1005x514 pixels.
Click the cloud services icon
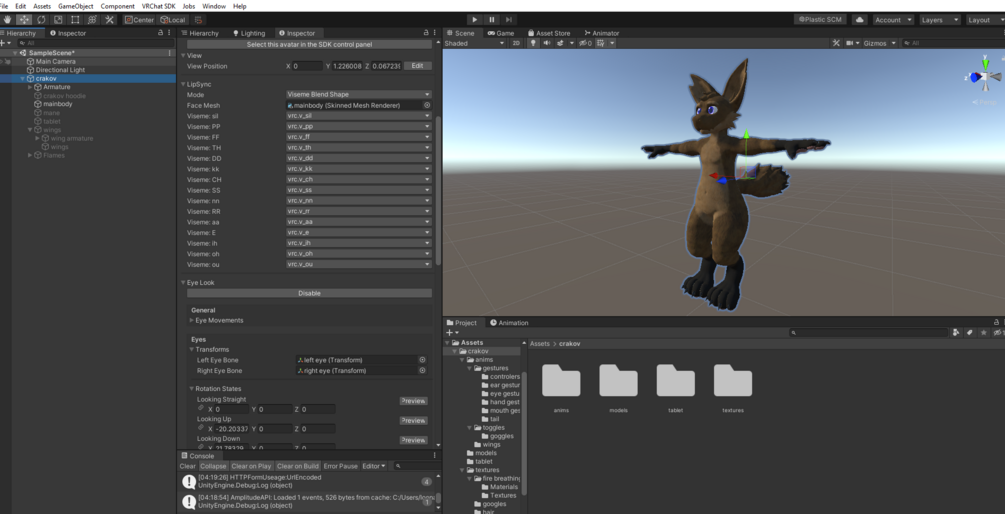pyautogui.click(x=860, y=20)
